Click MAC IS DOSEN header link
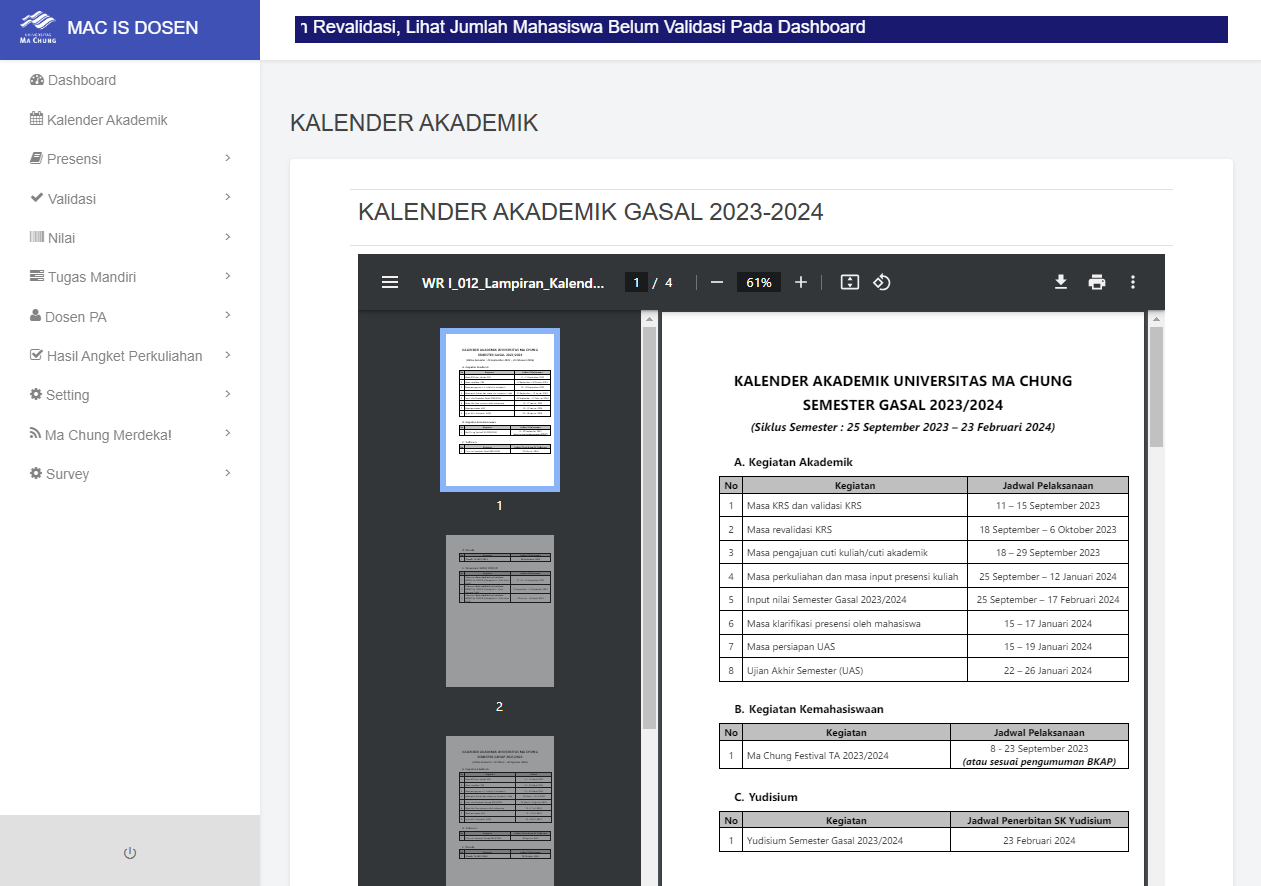 [x=133, y=28]
